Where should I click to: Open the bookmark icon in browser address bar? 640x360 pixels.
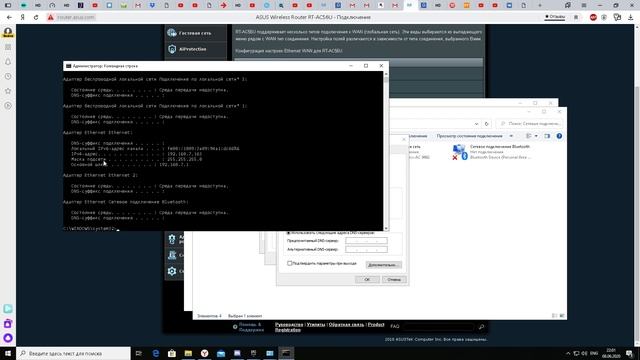576,18
